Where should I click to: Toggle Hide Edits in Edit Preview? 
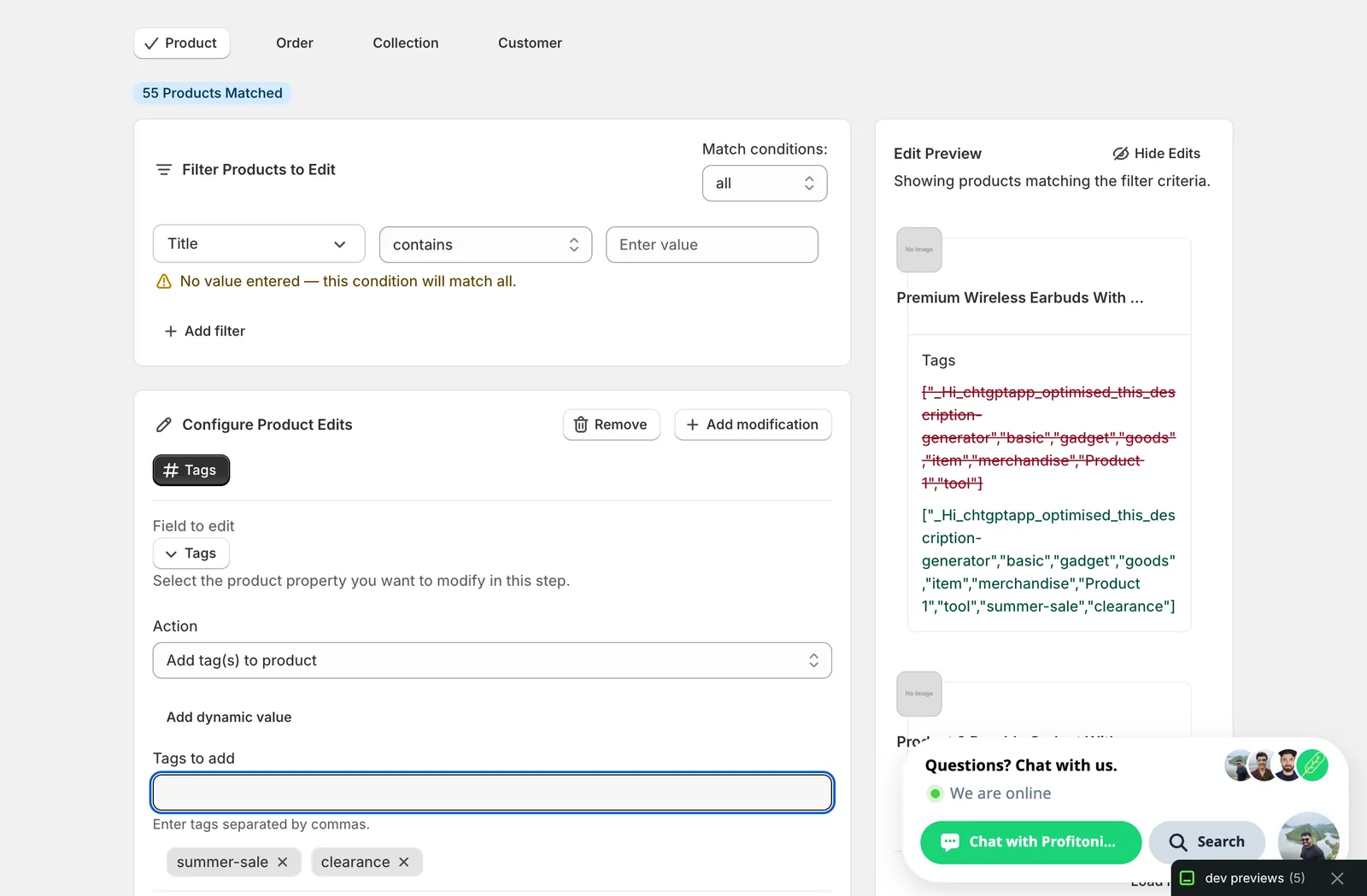(1156, 153)
